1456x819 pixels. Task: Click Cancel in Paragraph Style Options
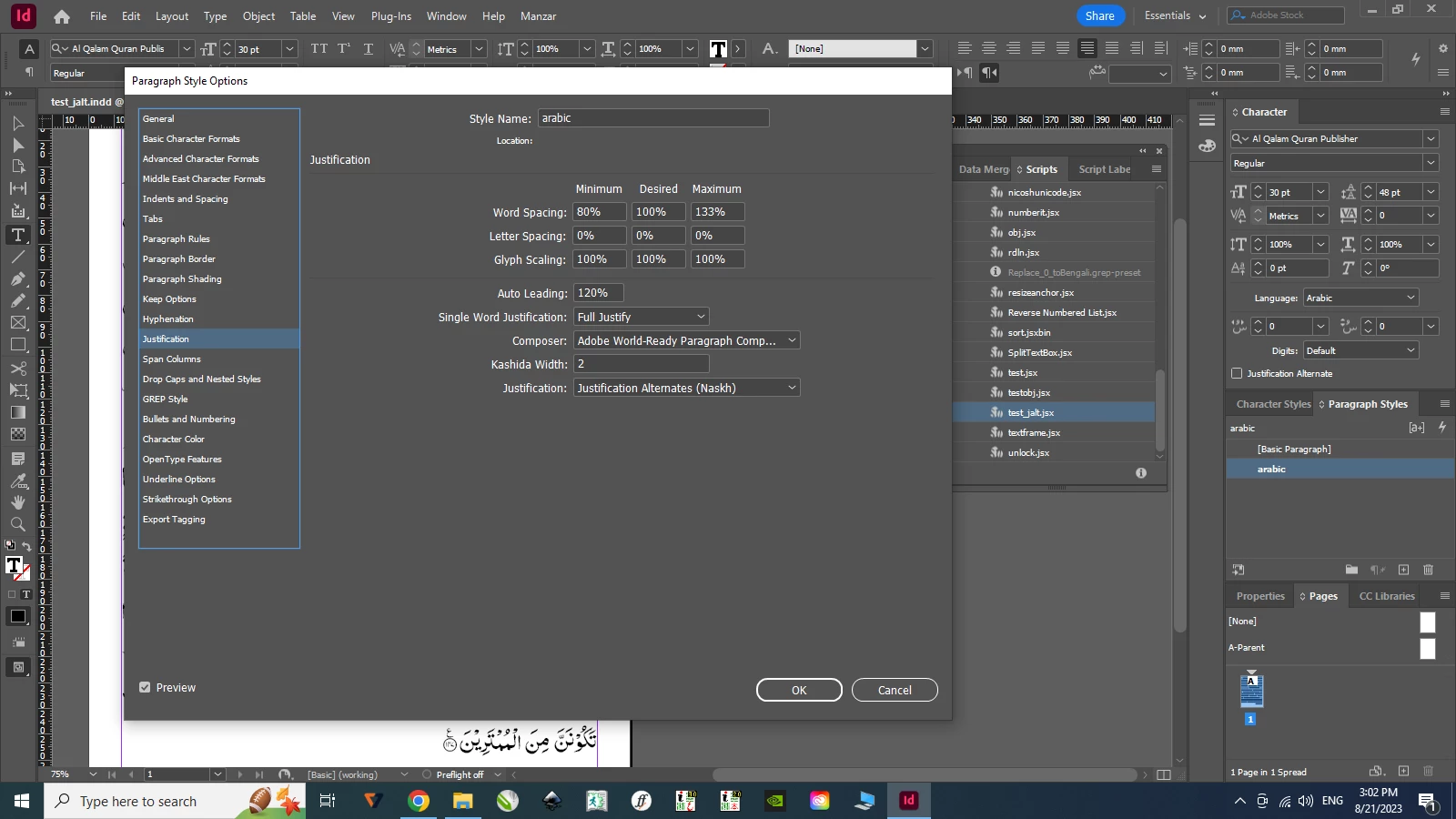895,690
